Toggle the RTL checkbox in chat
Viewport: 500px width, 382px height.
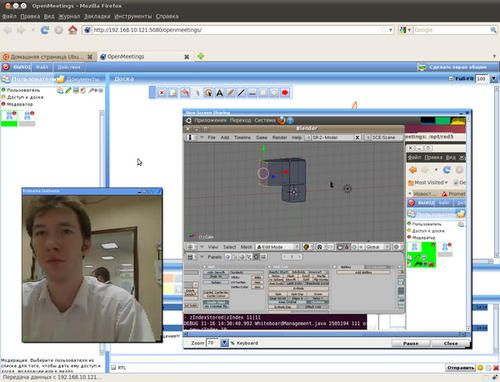113,367
